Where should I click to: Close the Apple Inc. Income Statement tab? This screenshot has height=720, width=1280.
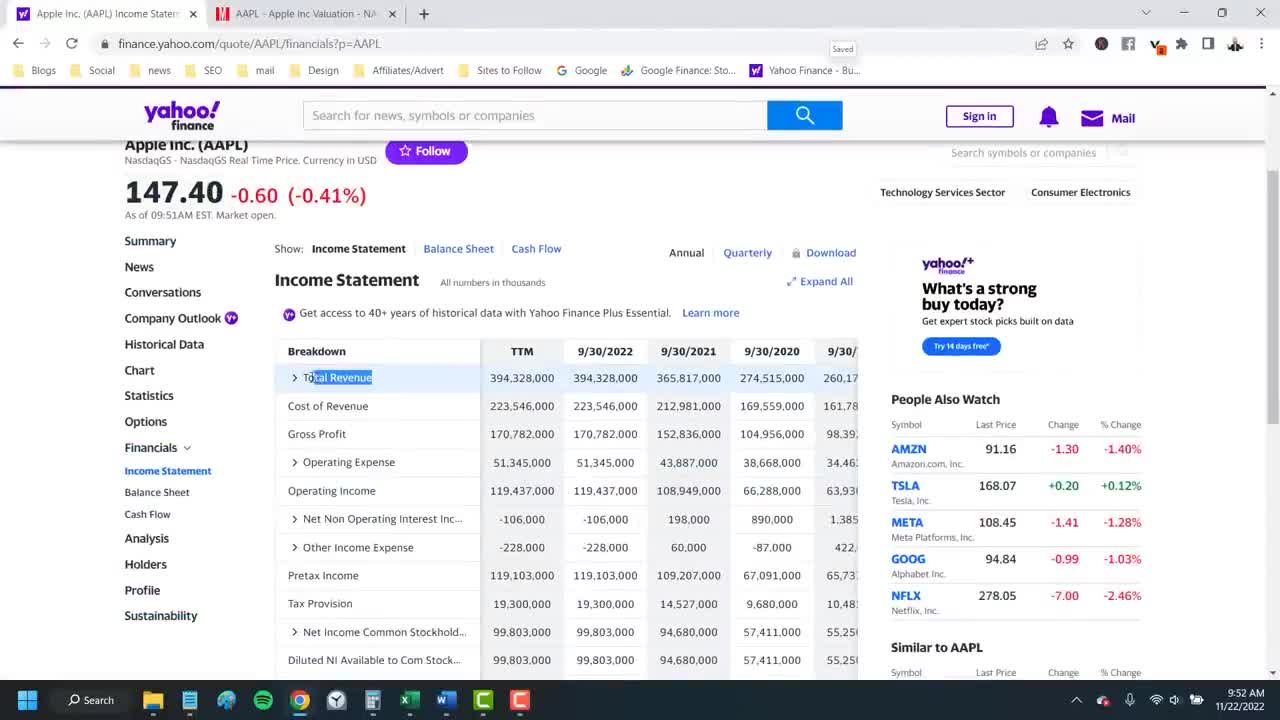click(x=193, y=14)
